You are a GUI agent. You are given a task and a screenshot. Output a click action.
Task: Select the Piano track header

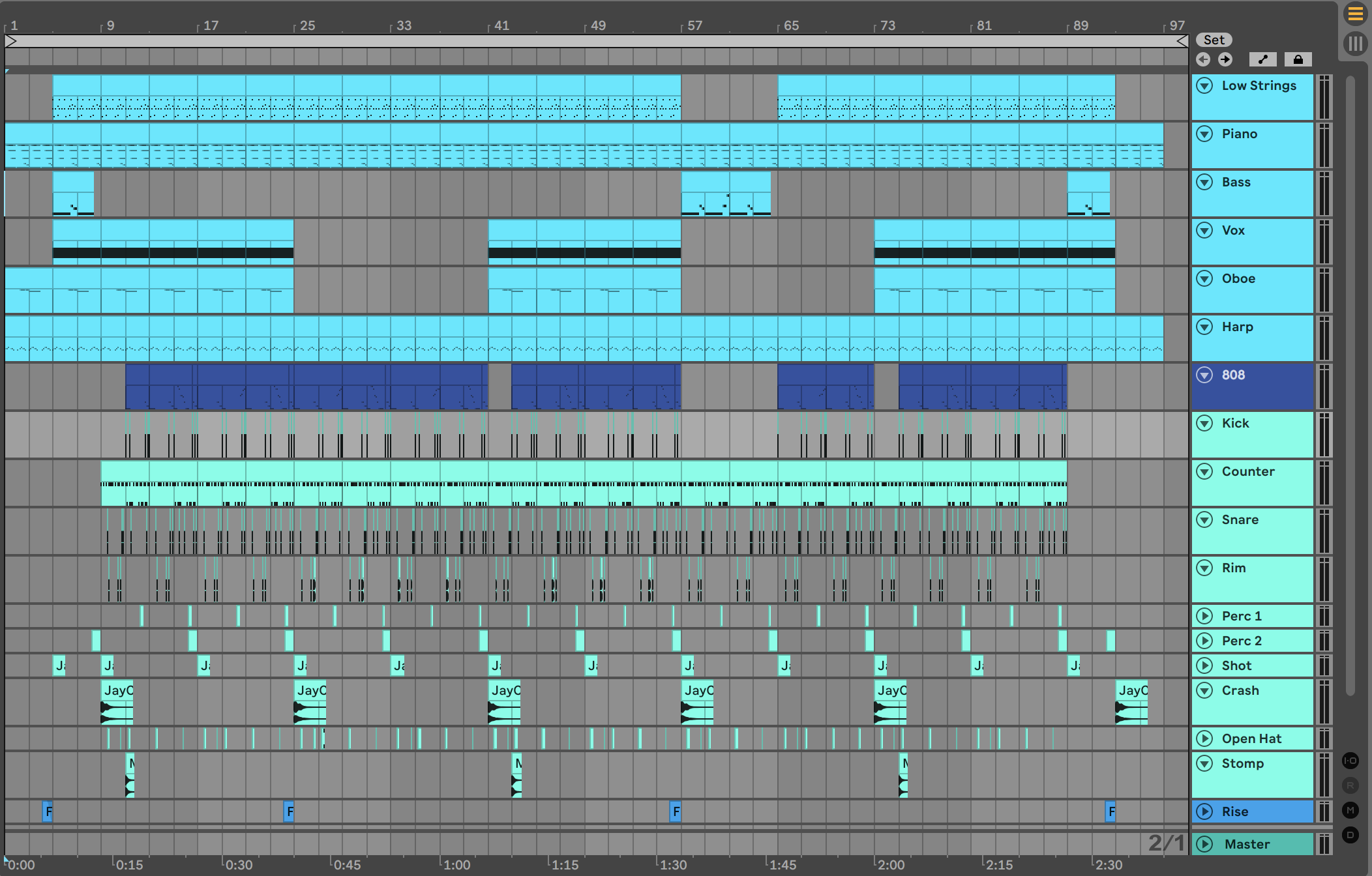pos(1239,134)
